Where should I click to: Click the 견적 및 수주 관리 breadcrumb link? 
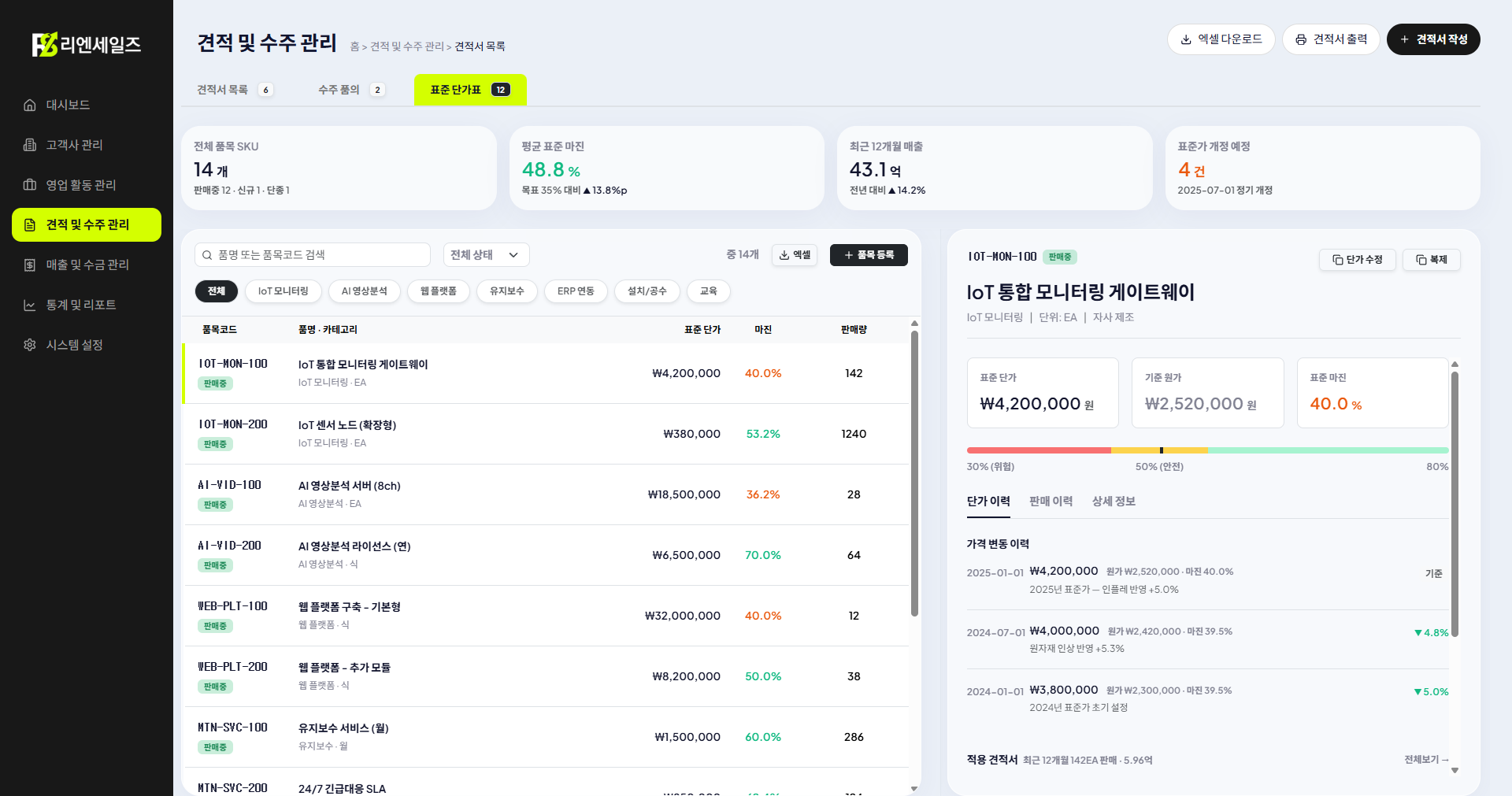pyautogui.click(x=407, y=46)
